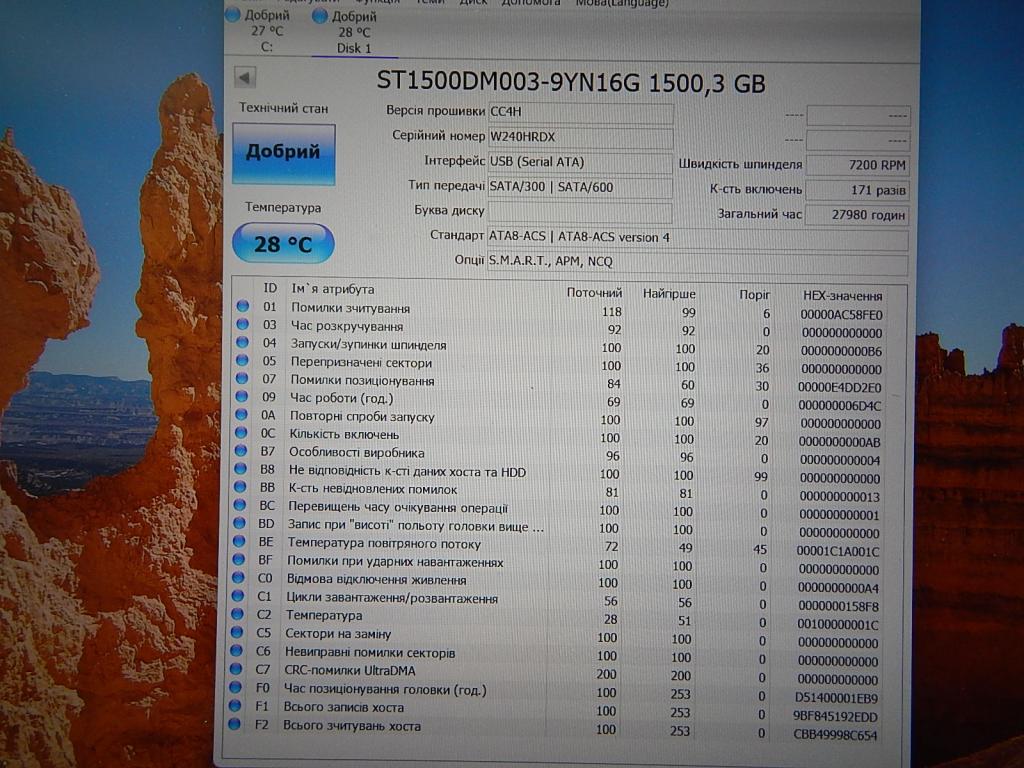Image resolution: width=1024 pixels, height=768 pixels.
Task: Click the status dot for BC Перевищень часу очікування
Action: point(240,505)
